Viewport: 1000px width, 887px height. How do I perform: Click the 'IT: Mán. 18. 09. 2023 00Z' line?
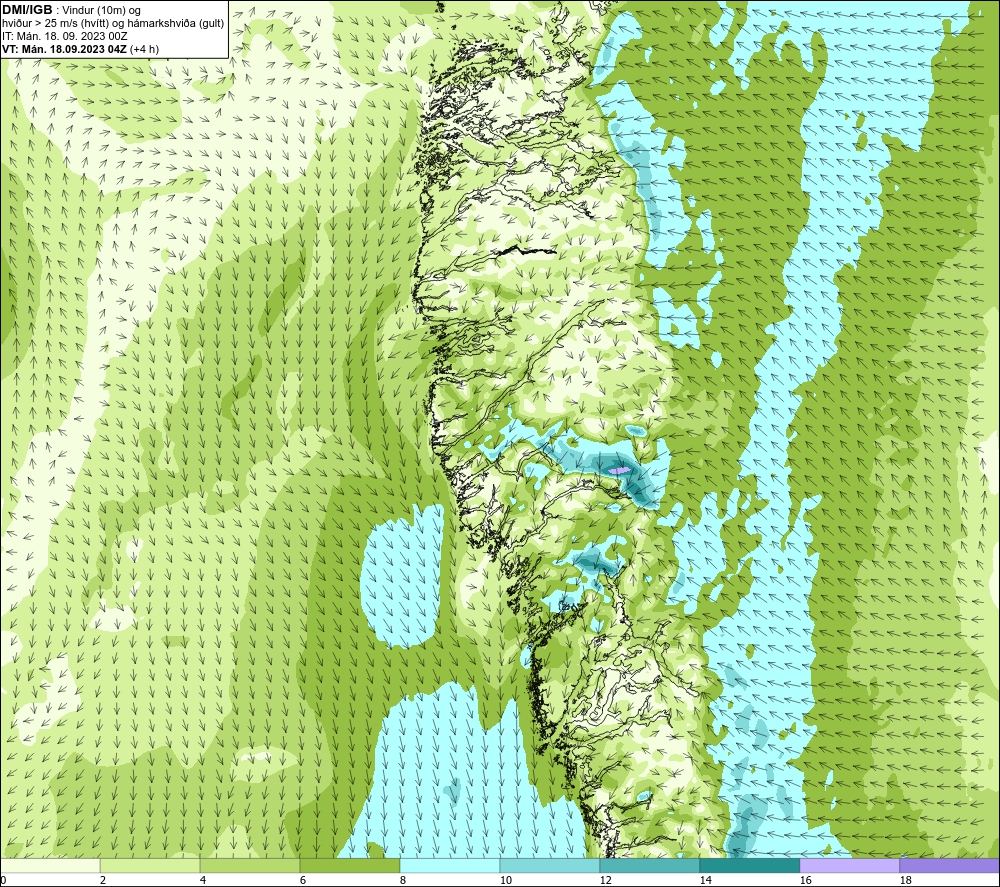click(64, 36)
